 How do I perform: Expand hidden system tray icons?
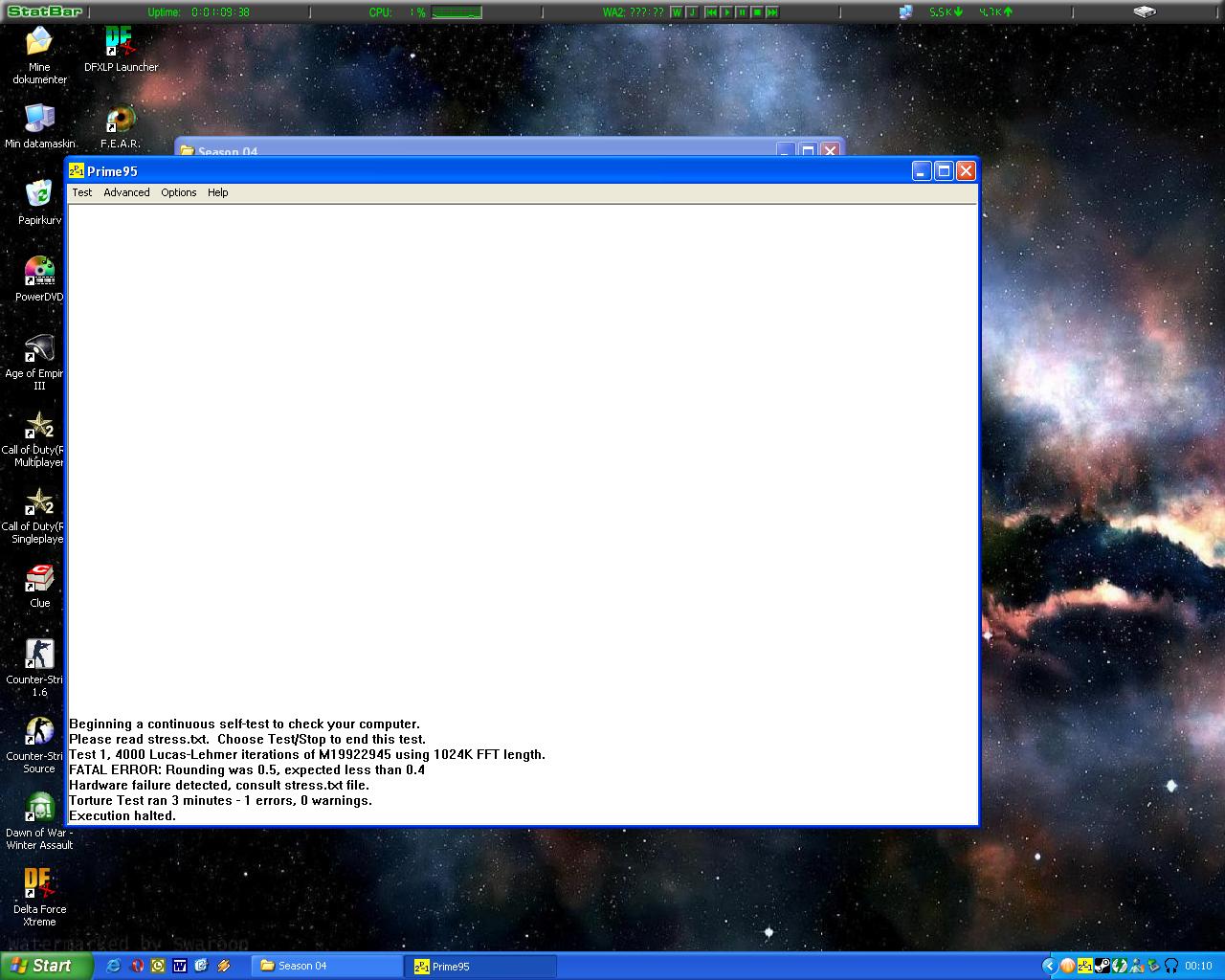pos(1049,966)
